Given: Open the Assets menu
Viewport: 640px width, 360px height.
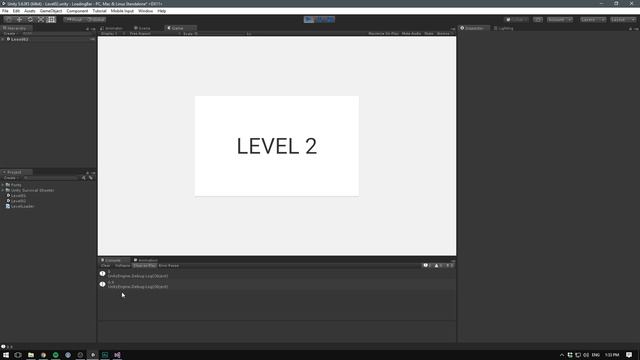Looking at the screenshot, I should (x=29, y=11).
